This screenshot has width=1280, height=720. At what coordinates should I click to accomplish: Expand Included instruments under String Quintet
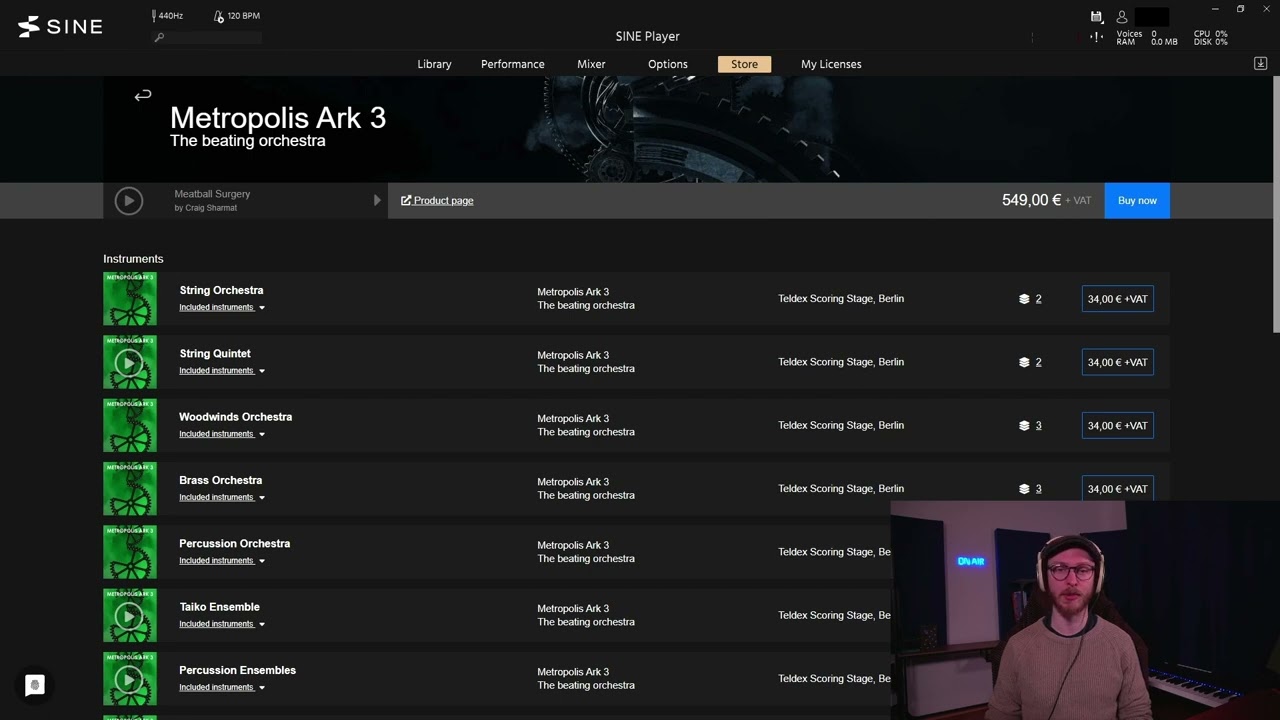[x=222, y=371]
